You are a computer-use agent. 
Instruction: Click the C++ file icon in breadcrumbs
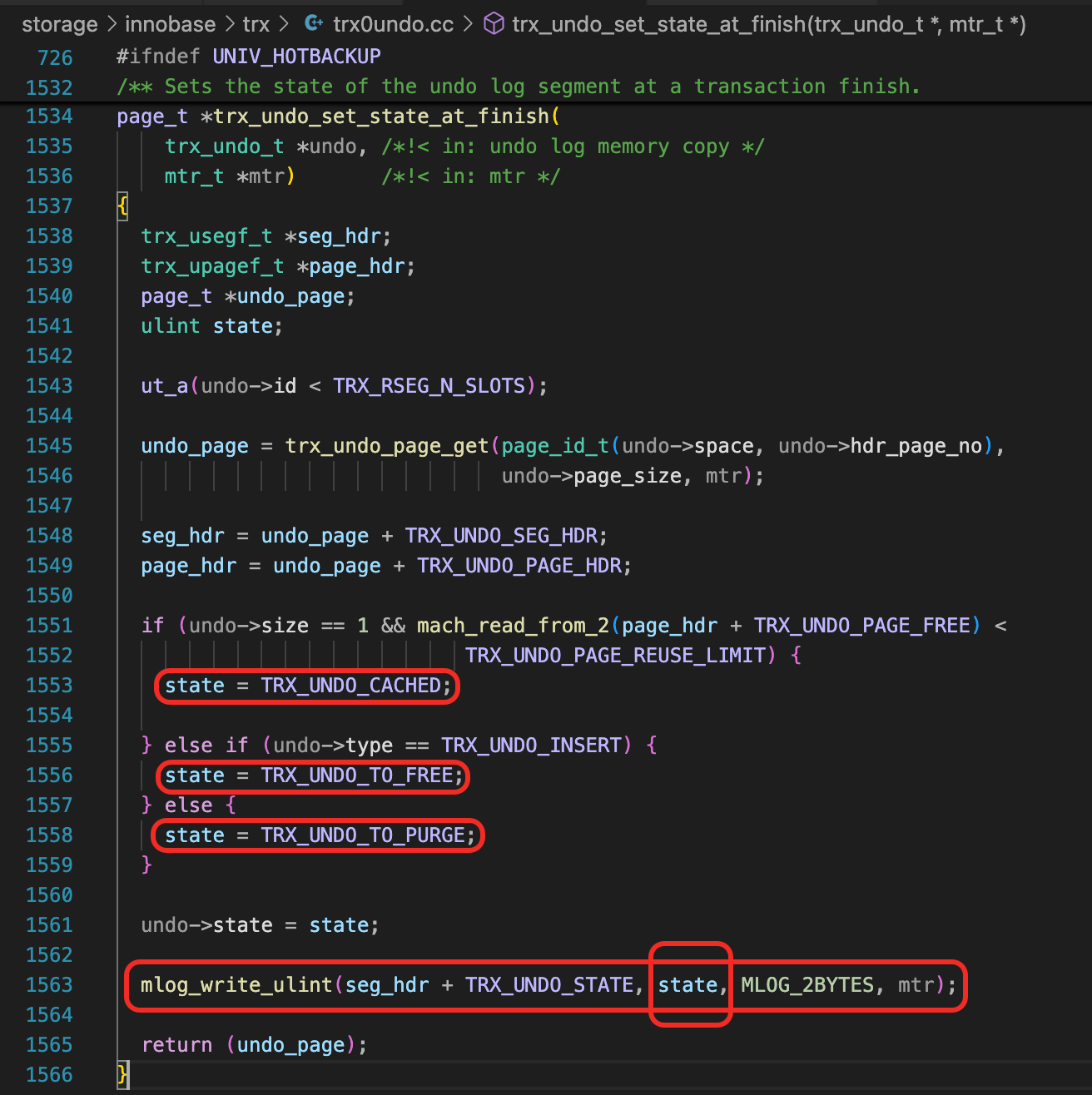pyautogui.click(x=314, y=24)
